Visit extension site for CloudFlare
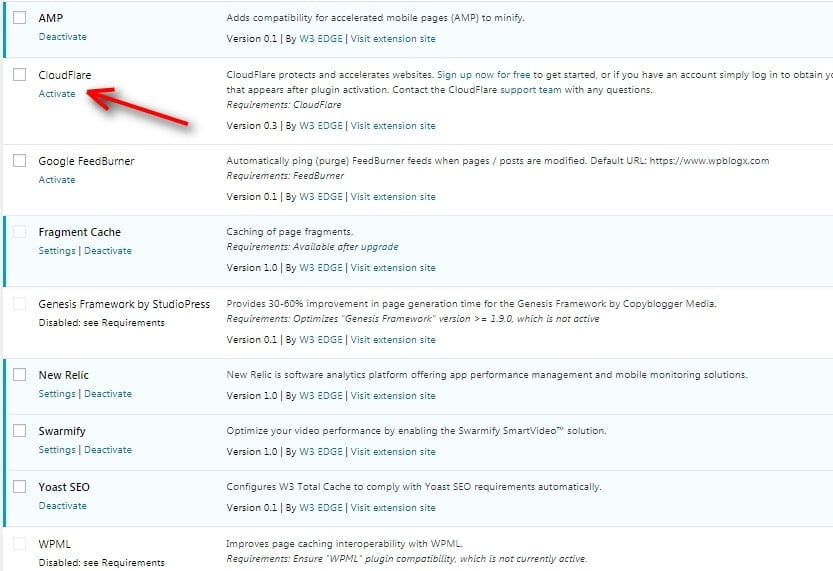 393,126
